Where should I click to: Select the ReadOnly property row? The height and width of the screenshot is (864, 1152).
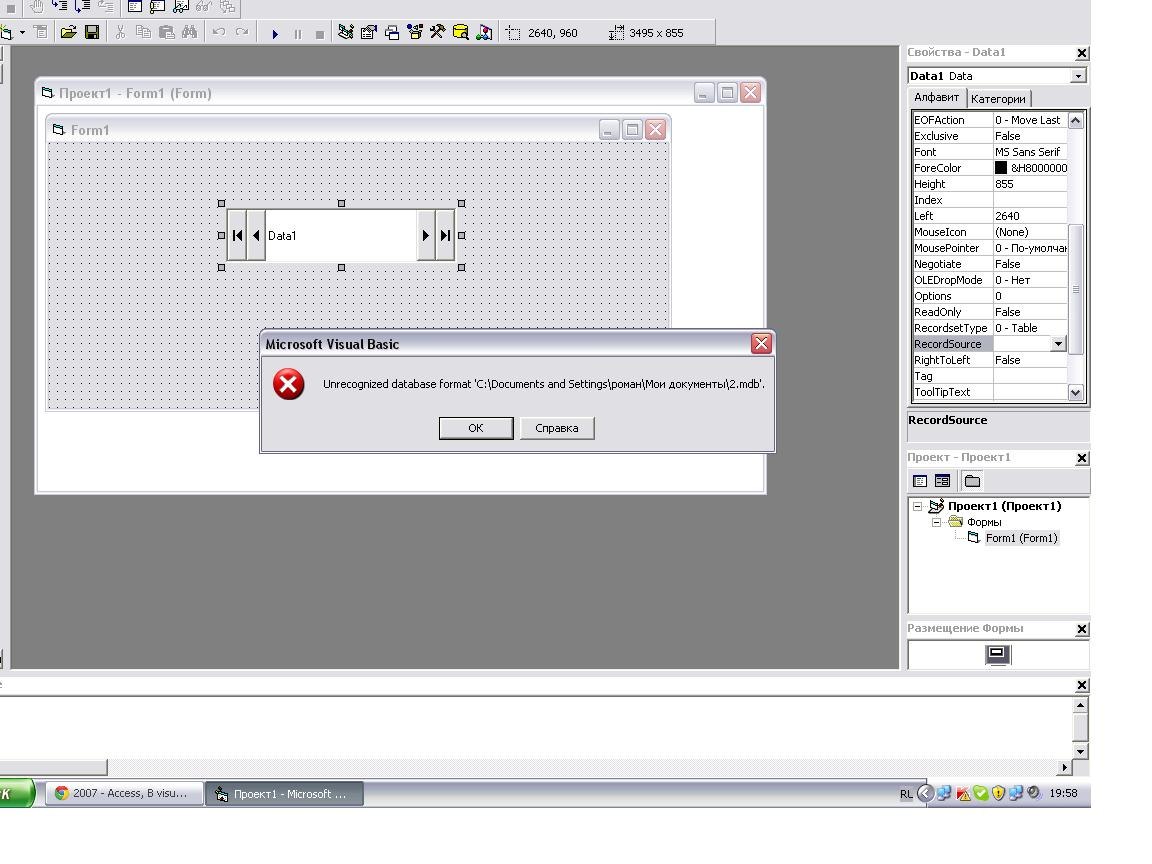pyautogui.click(x=990, y=312)
